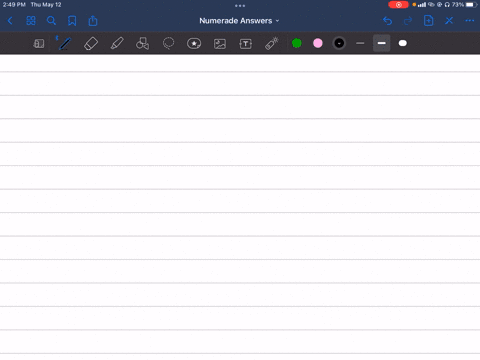Choose the green pen color
The height and width of the screenshot is (360, 480).
coord(297,43)
